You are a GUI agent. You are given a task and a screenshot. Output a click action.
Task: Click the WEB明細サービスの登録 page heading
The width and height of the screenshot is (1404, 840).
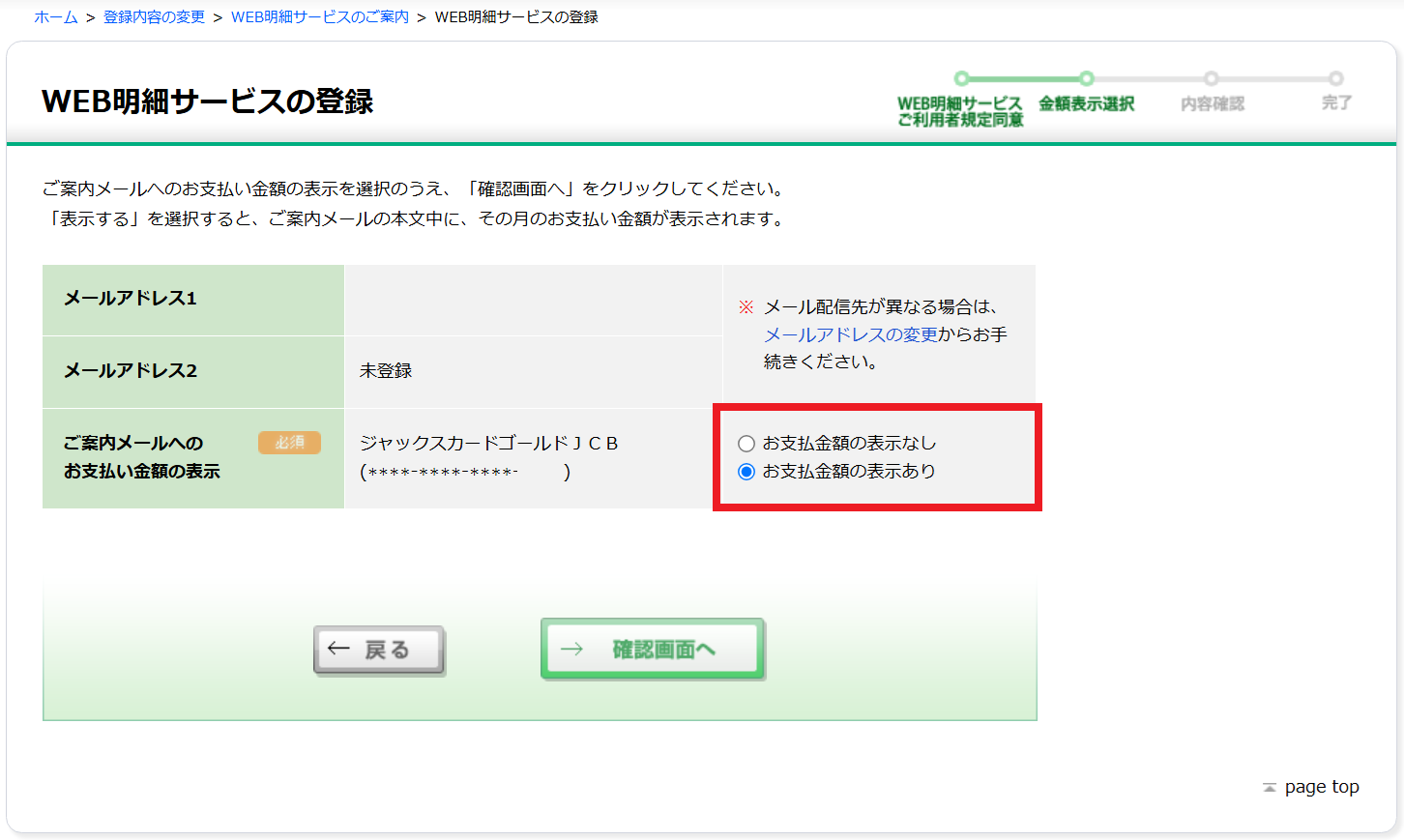coord(208,101)
